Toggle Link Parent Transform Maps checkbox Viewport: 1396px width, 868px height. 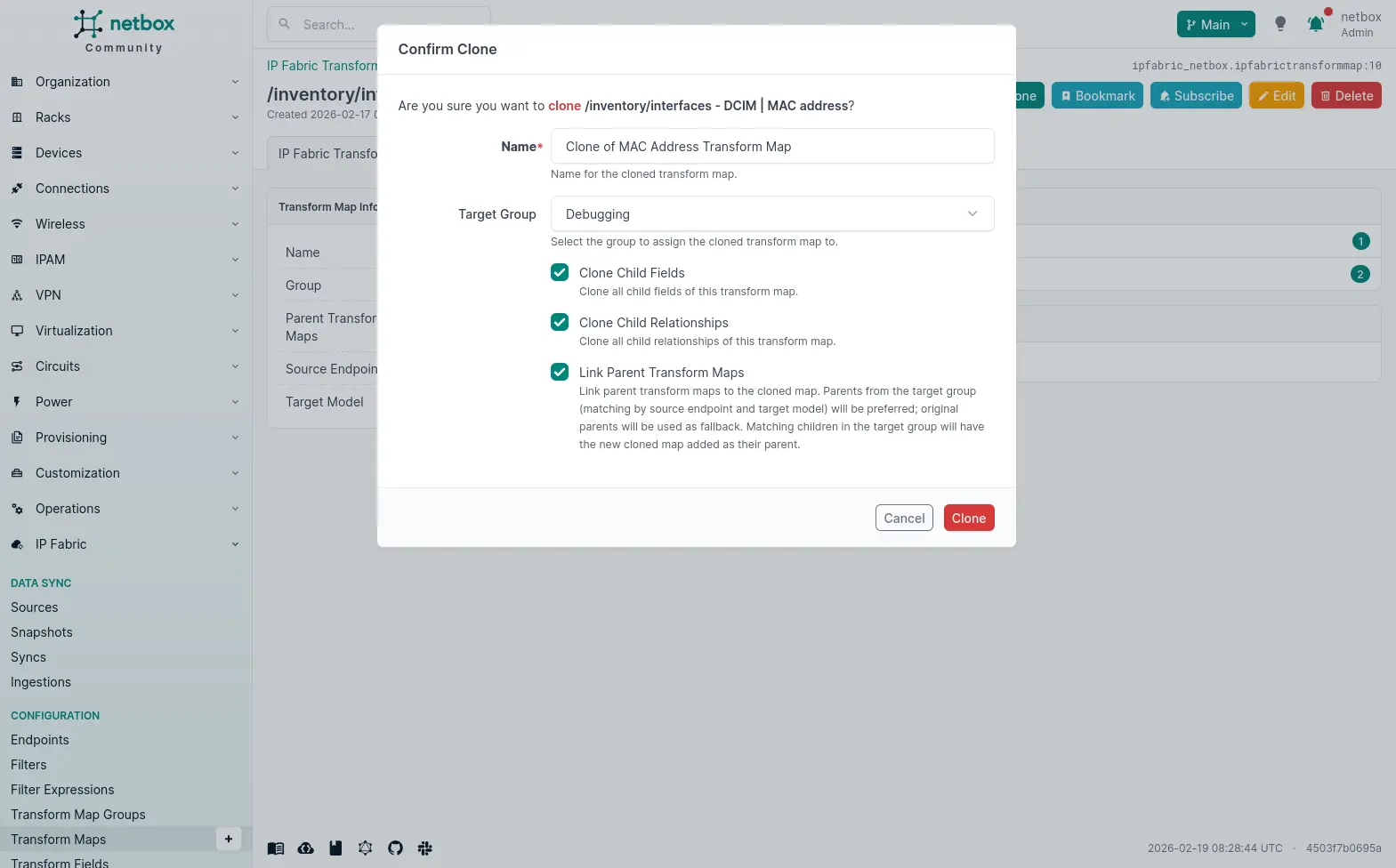tap(560, 372)
